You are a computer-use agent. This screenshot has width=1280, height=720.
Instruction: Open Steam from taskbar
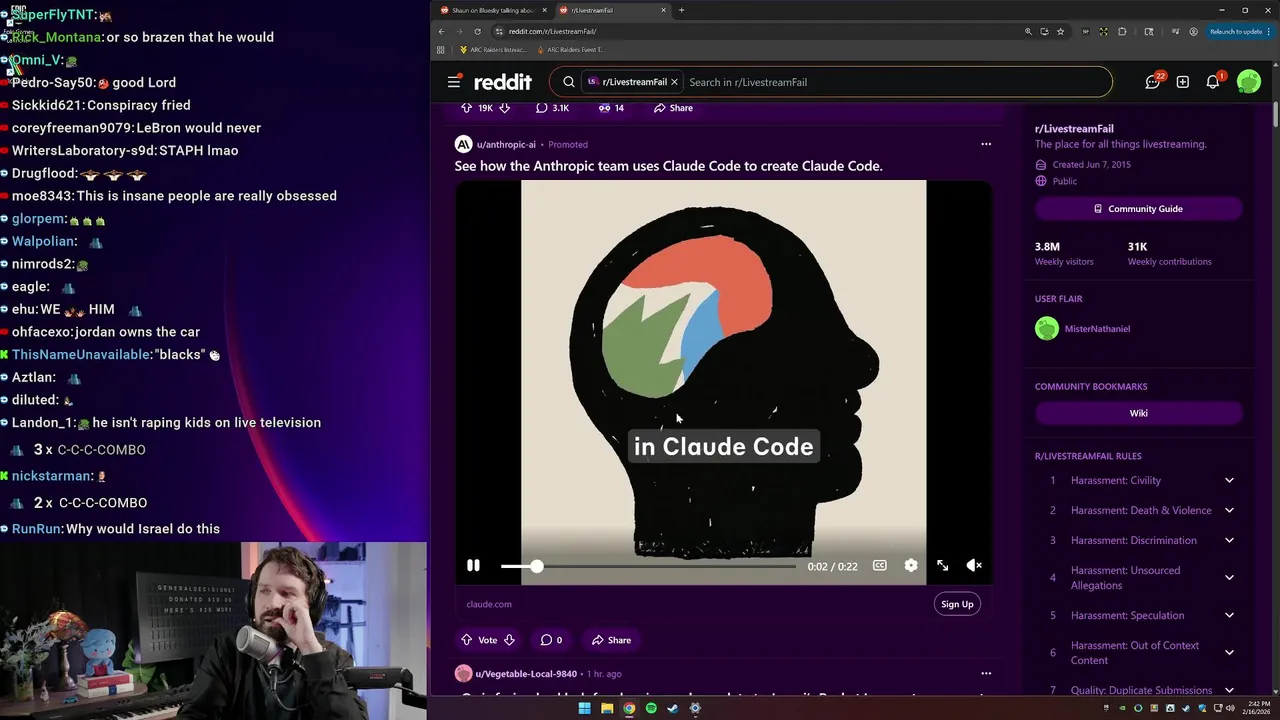[673, 708]
